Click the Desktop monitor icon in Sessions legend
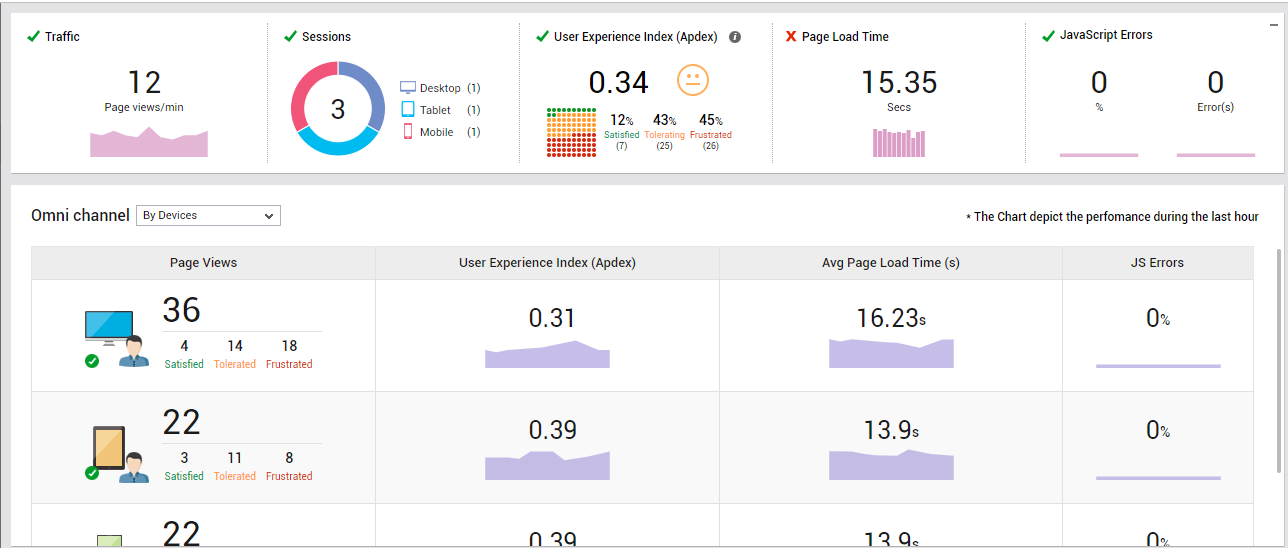1288x548 pixels. pyautogui.click(x=407, y=88)
